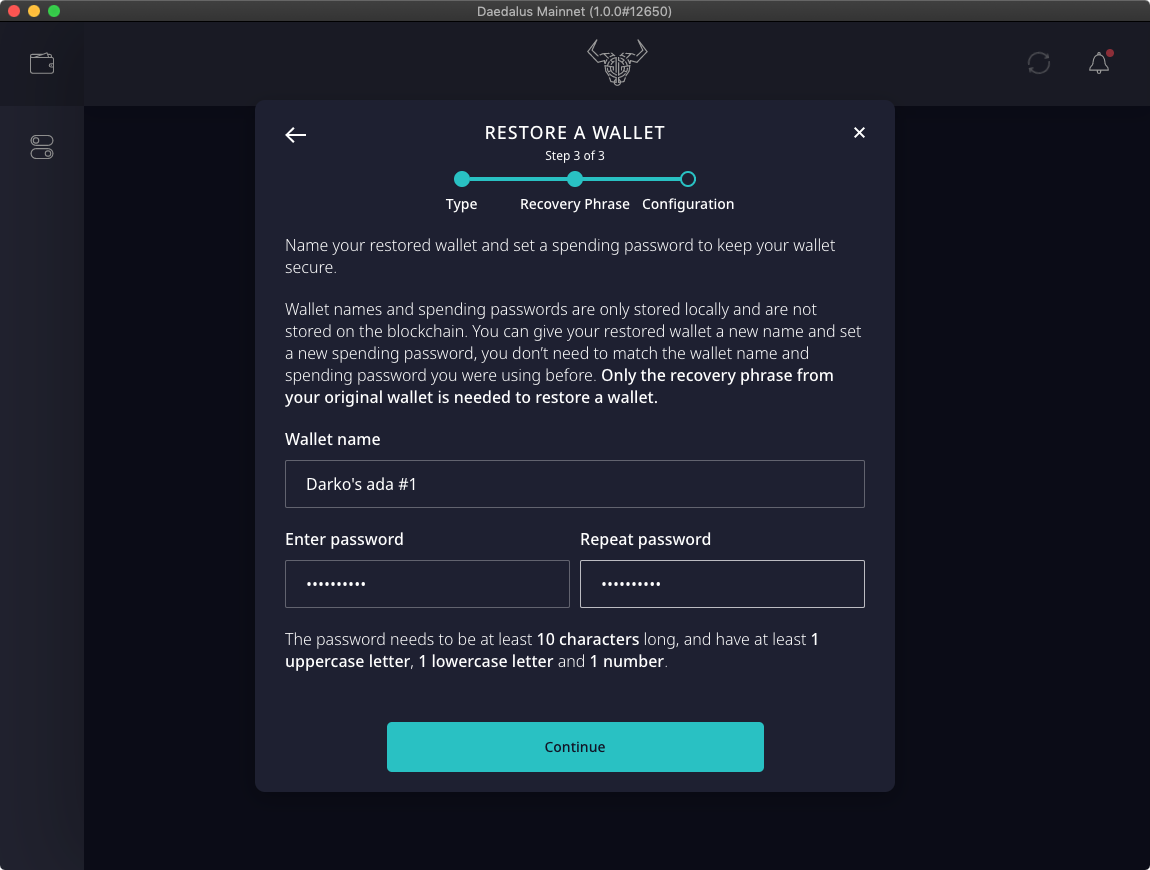Click the Type step dot
The image size is (1150, 870).
point(461,180)
